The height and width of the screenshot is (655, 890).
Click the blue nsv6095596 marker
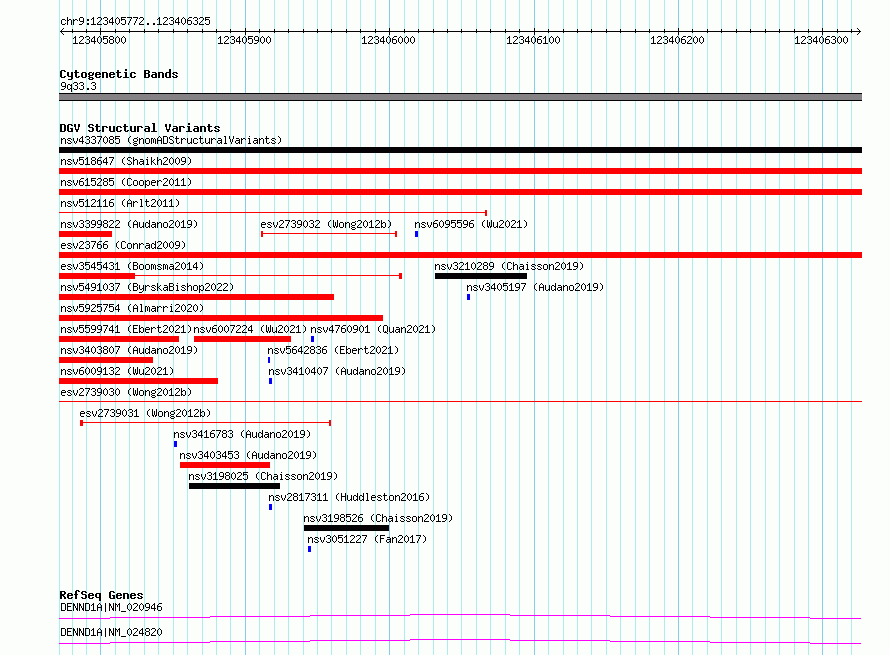pos(417,234)
